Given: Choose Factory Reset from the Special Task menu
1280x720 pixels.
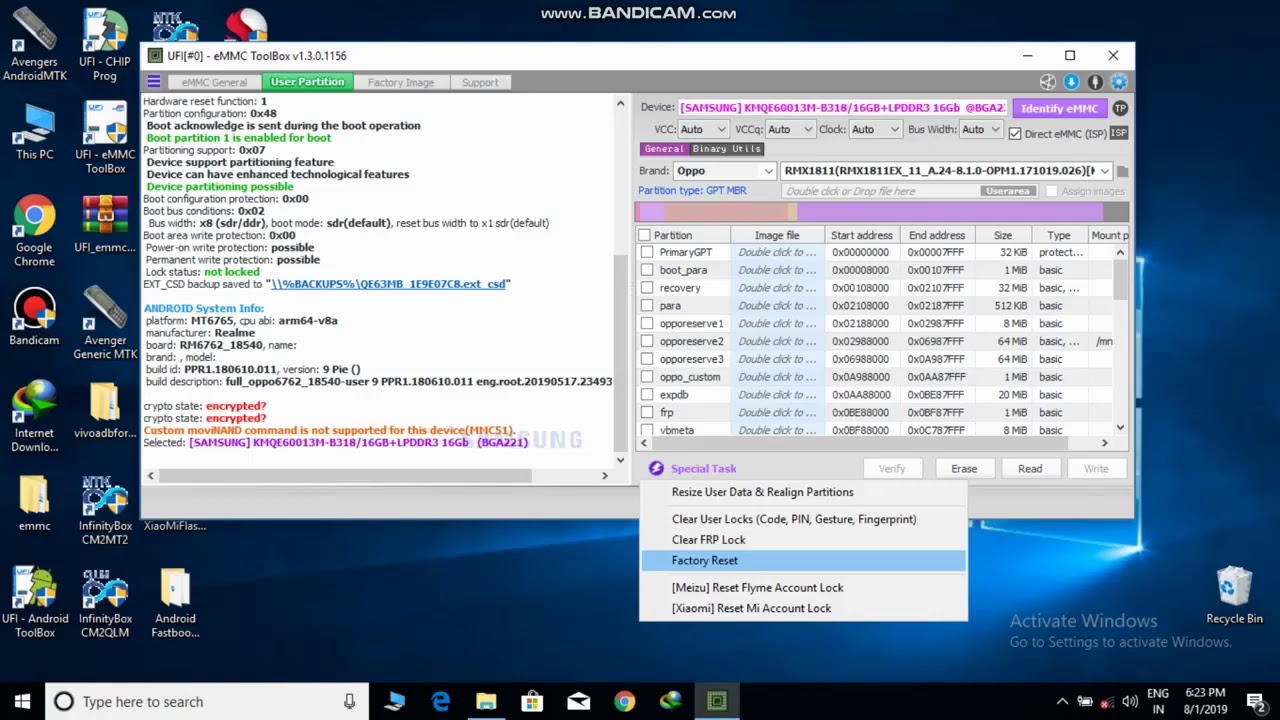Looking at the screenshot, I should click(804, 561).
